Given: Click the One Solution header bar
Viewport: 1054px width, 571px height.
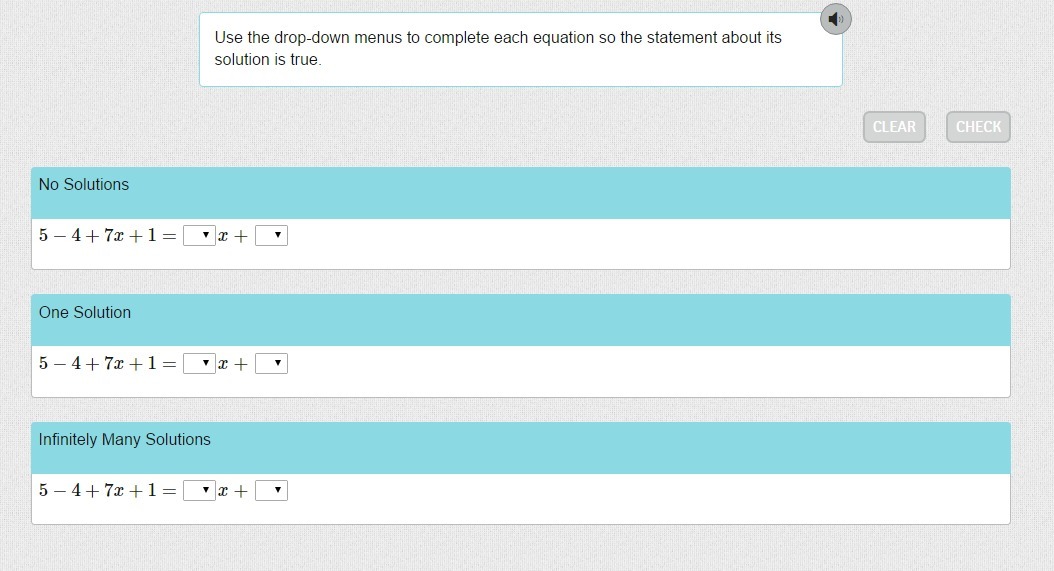Looking at the screenshot, I should tap(520, 320).
